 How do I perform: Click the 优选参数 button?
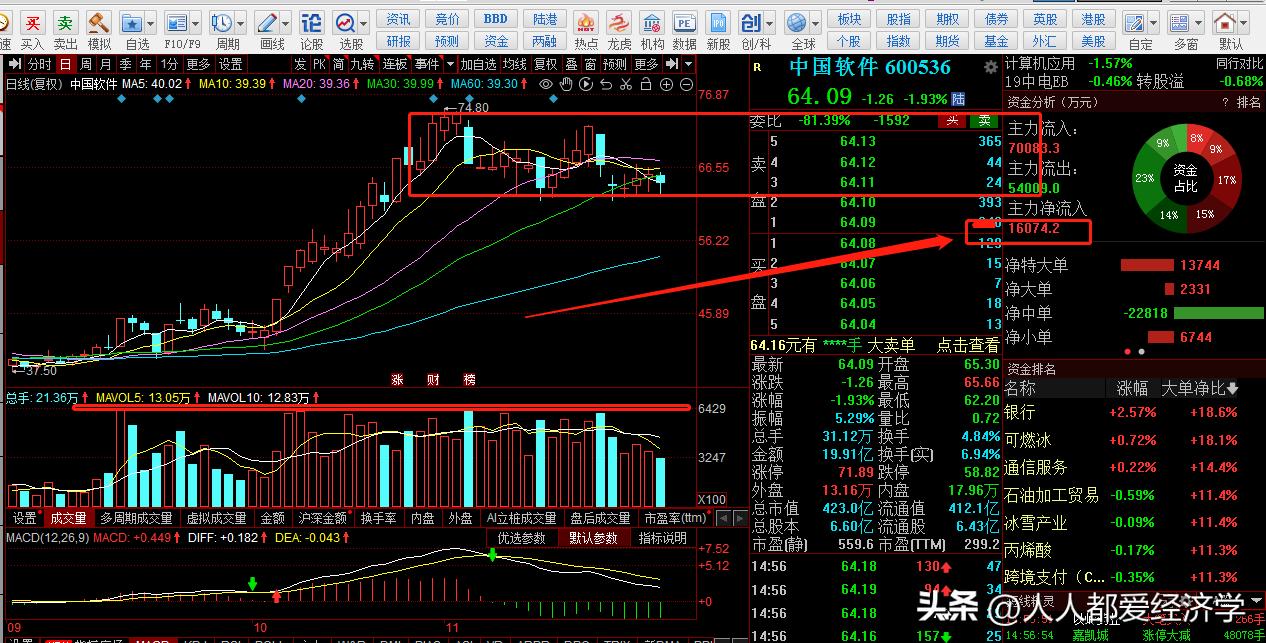click(522, 537)
